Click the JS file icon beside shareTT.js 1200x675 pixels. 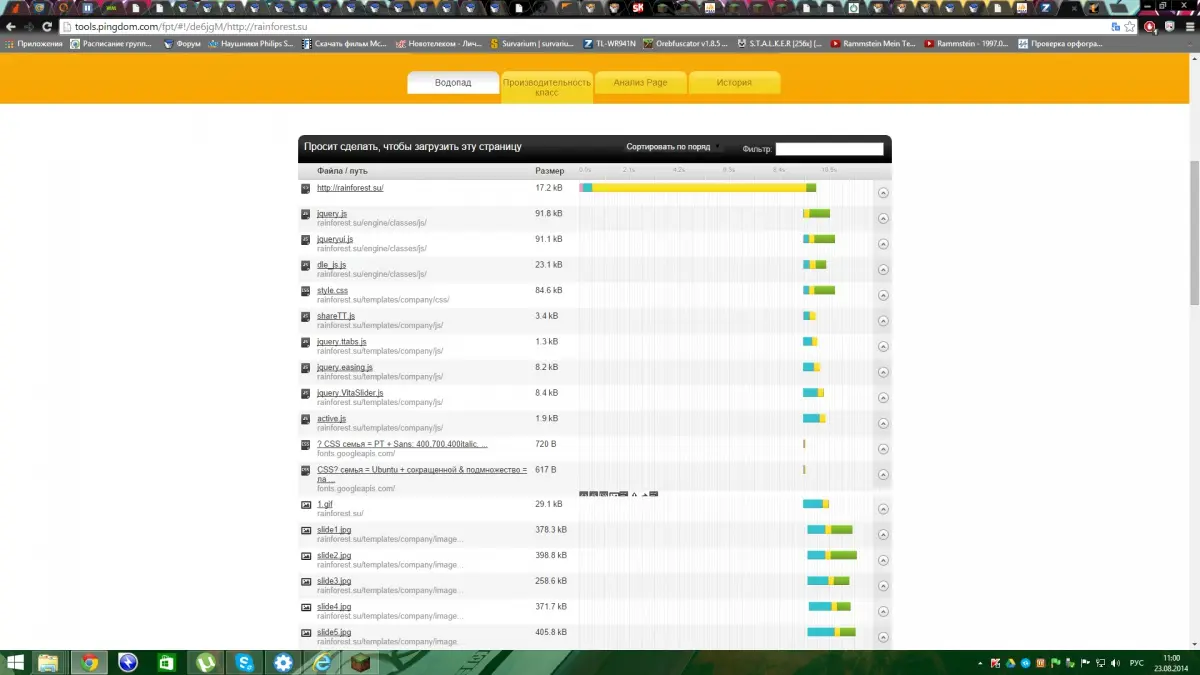pyautogui.click(x=306, y=317)
